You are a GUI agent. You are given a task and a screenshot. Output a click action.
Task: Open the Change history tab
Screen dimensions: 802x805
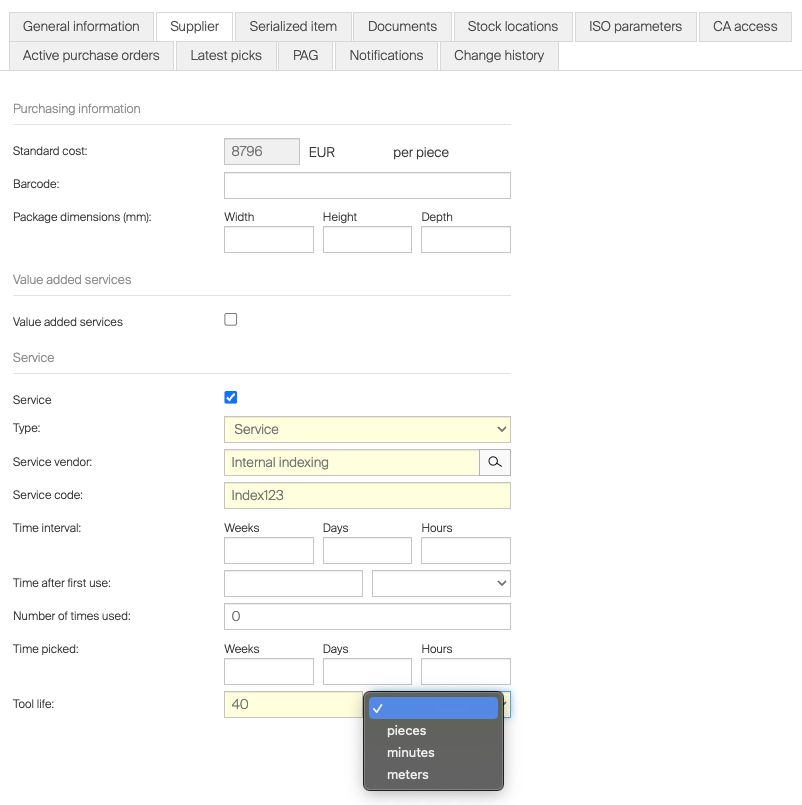(499, 55)
